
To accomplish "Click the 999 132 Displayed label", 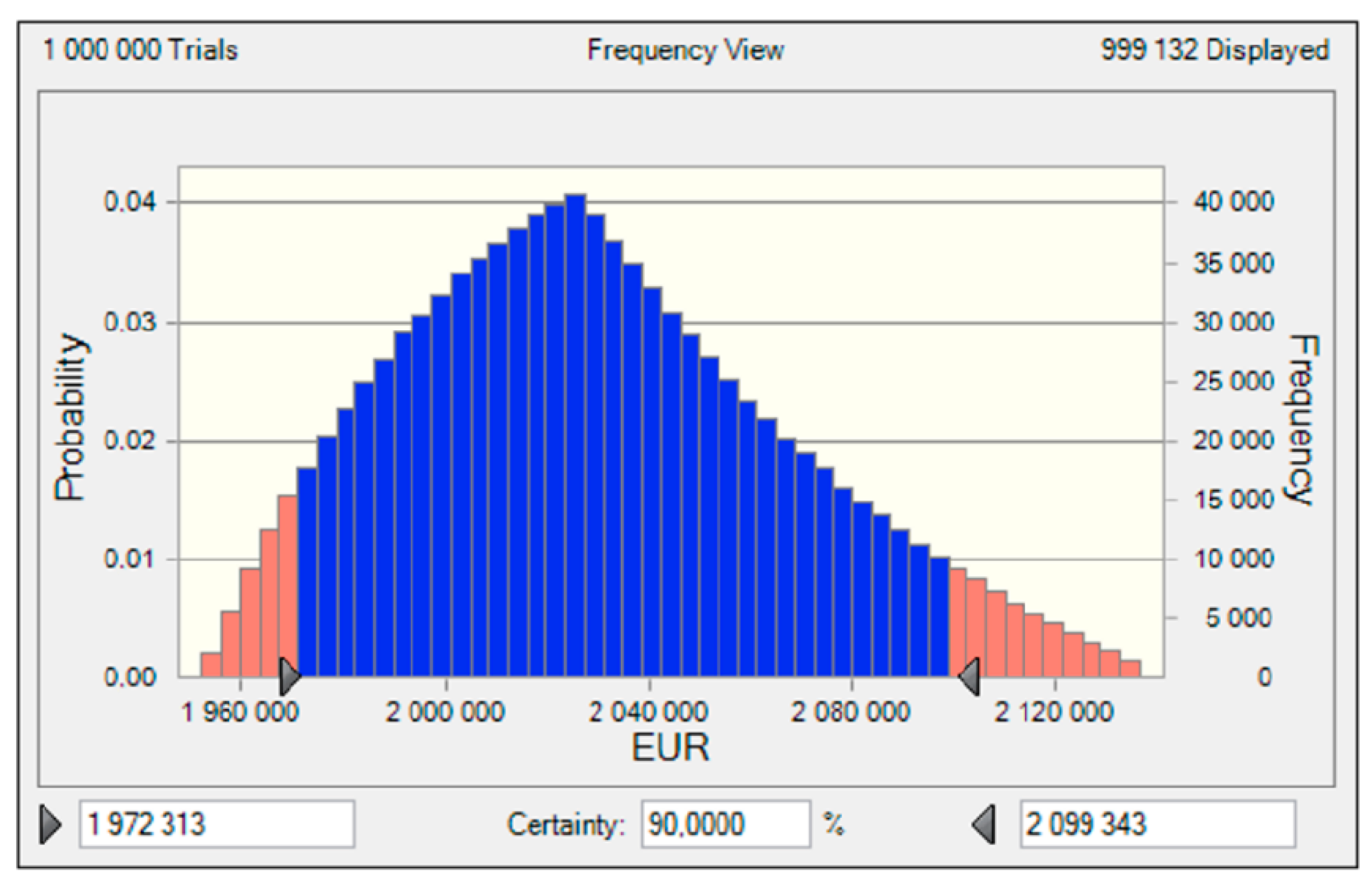I will click(x=1214, y=50).
